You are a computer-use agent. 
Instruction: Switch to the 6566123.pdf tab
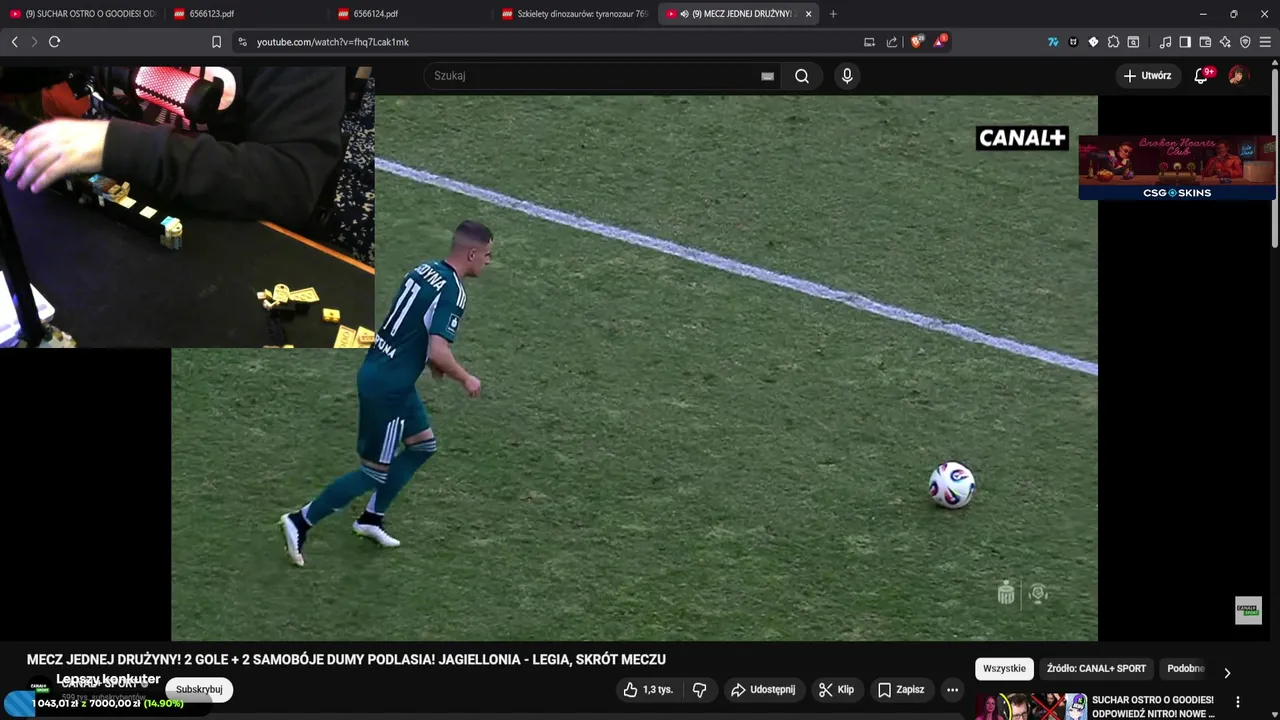click(246, 14)
